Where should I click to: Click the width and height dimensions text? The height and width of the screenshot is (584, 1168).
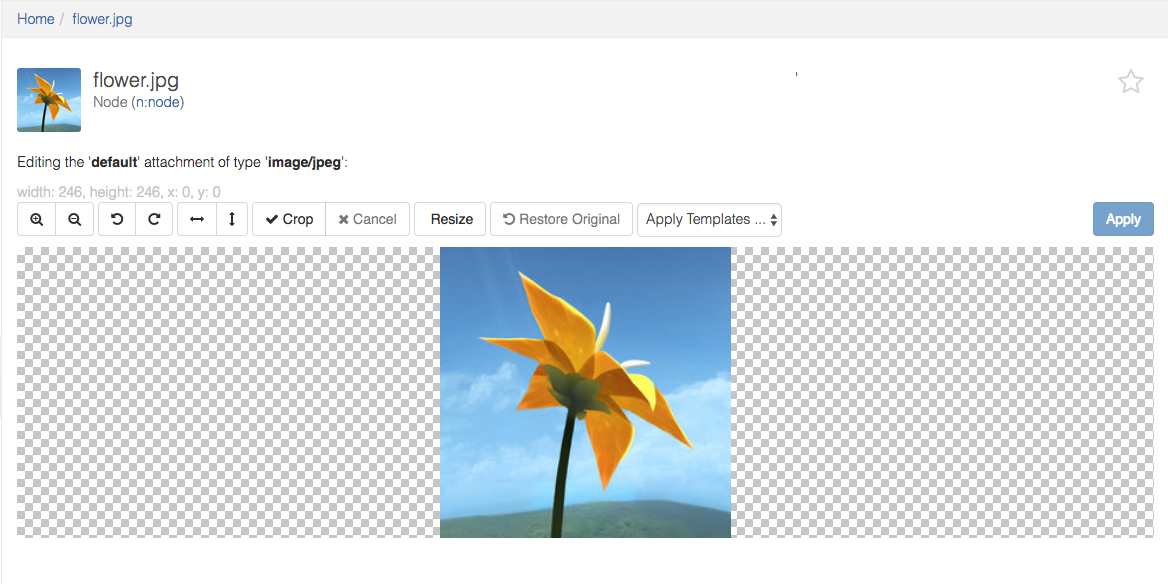[118, 192]
